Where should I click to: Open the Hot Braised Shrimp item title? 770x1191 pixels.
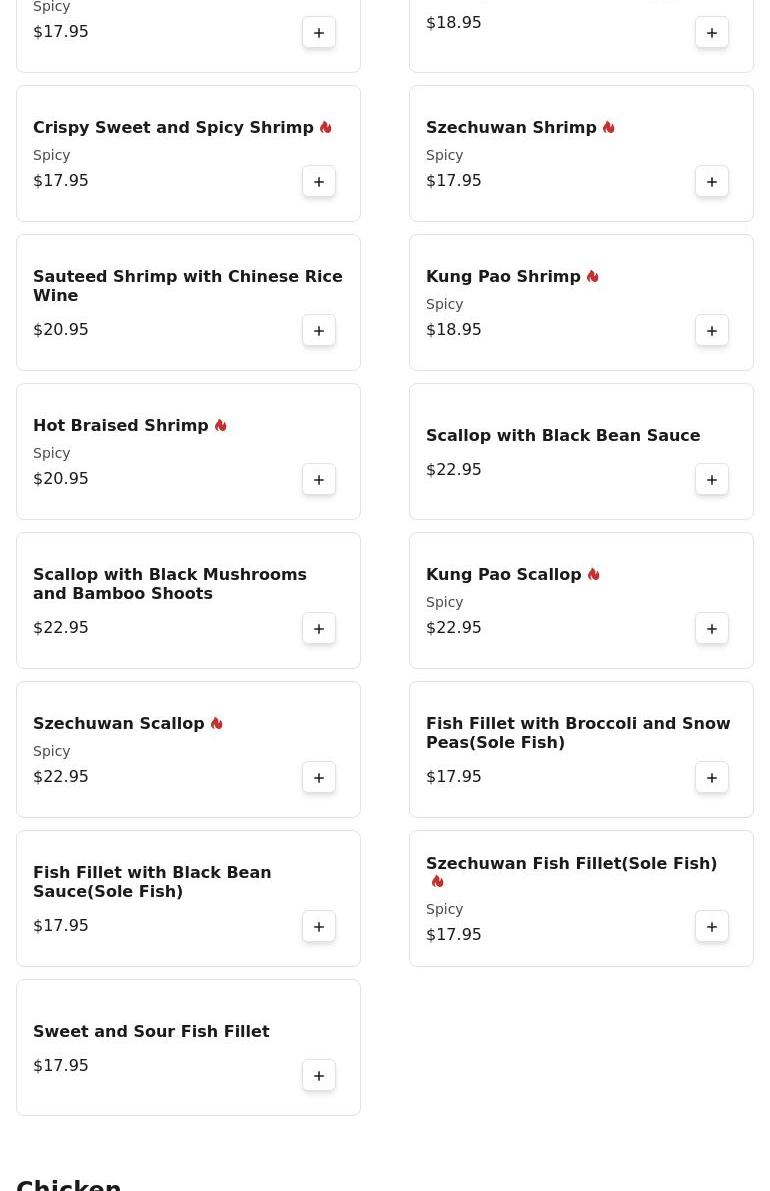[x=121, y=425]
